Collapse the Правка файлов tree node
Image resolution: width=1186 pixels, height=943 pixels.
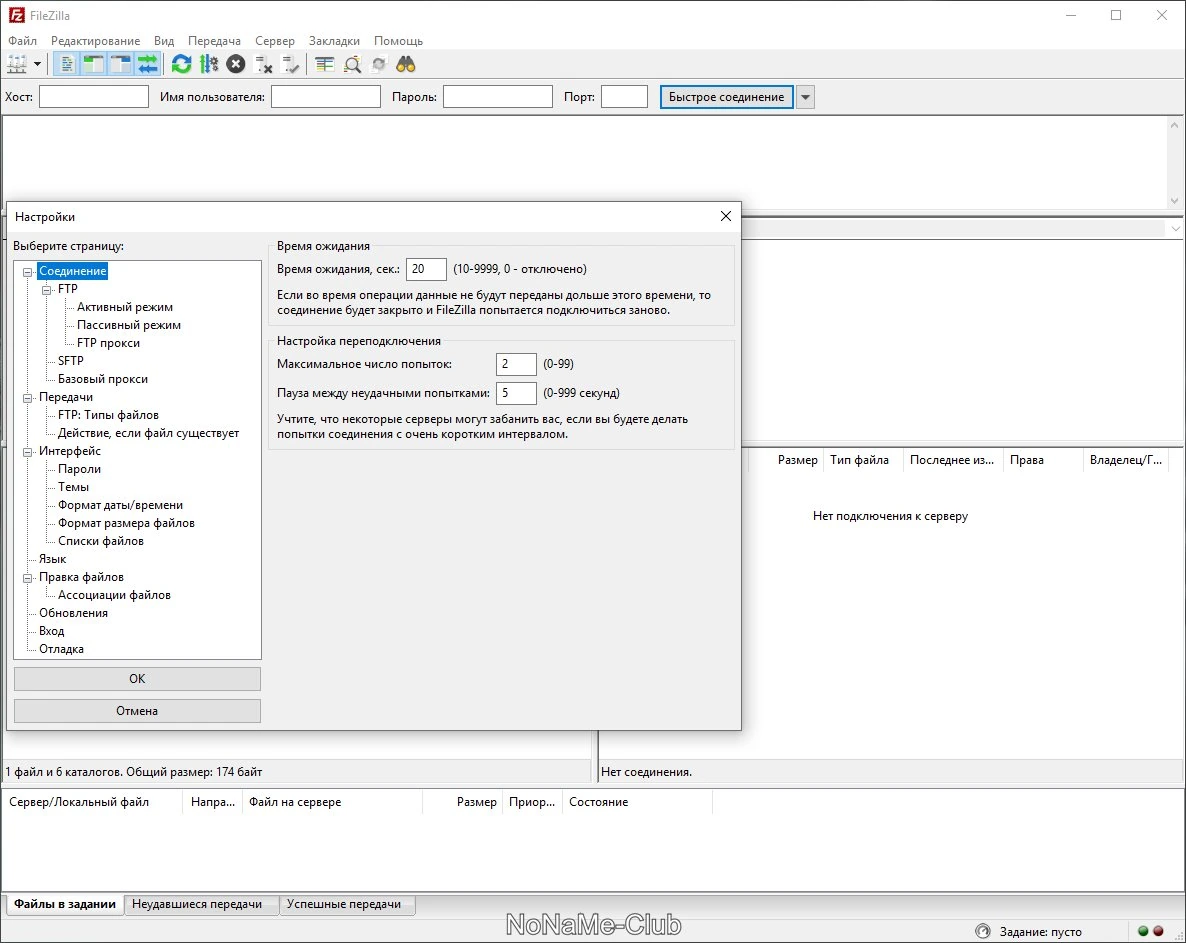[28, 578]
